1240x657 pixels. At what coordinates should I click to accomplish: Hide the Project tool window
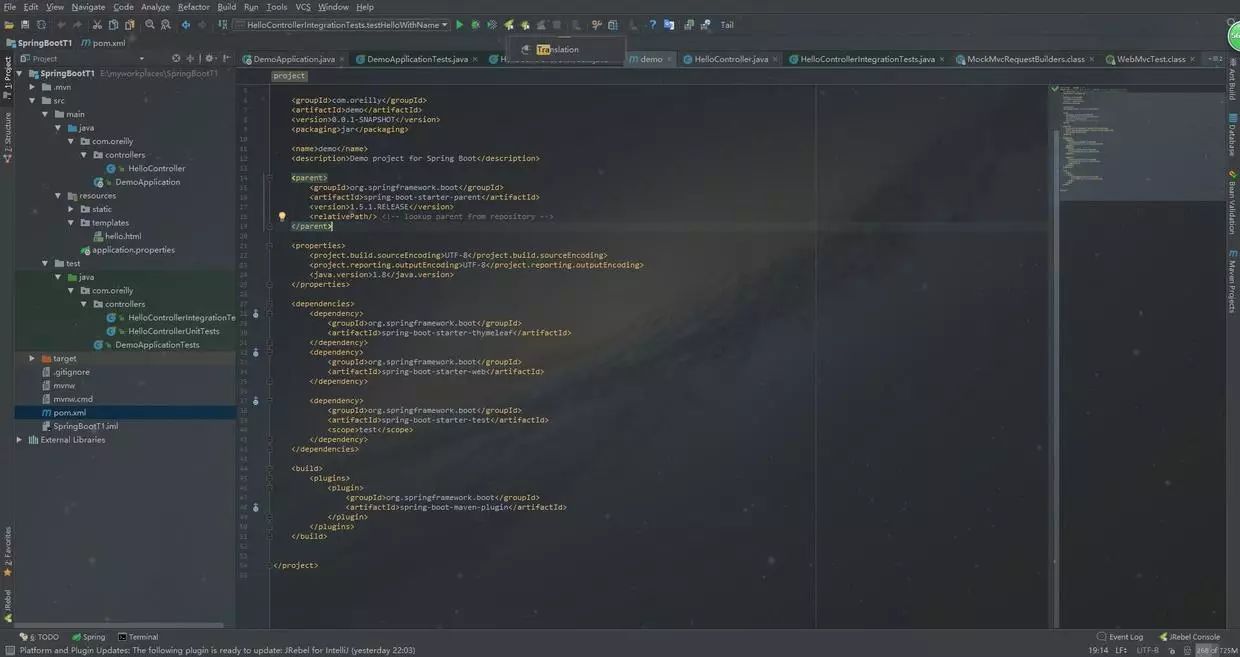click(x=226, y=58)
